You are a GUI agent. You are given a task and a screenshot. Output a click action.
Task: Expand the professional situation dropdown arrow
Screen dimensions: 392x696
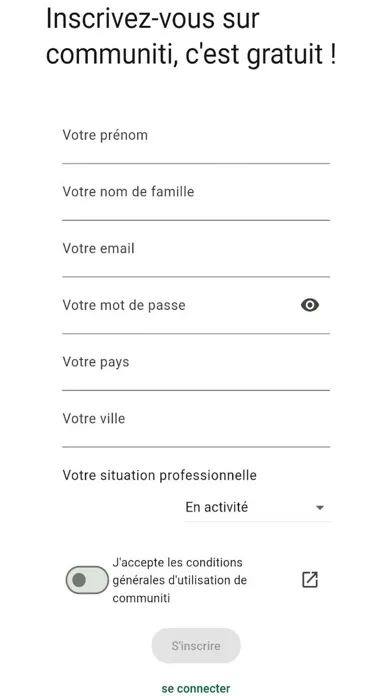point(320,508)
